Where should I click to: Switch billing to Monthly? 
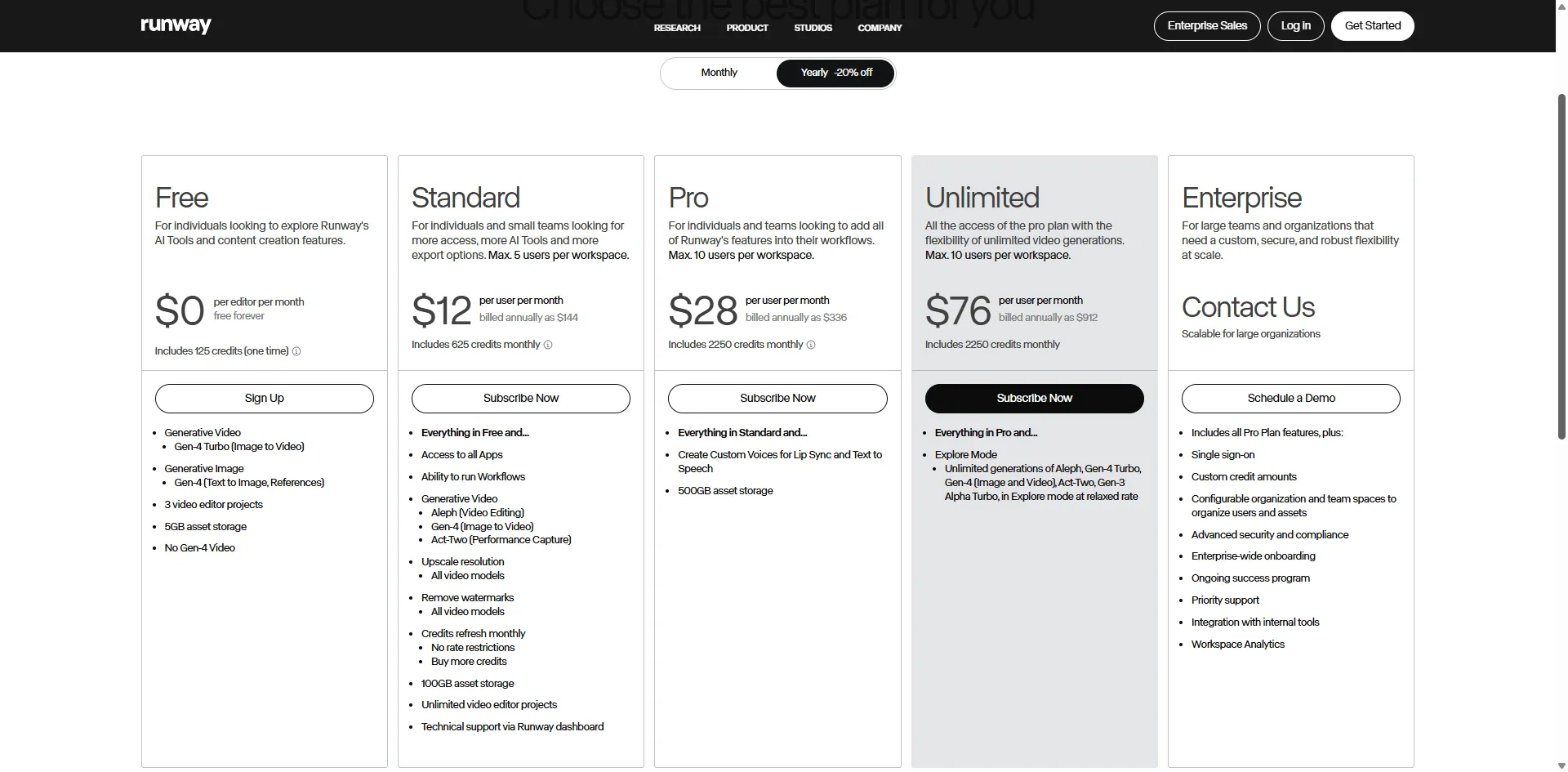719,73
